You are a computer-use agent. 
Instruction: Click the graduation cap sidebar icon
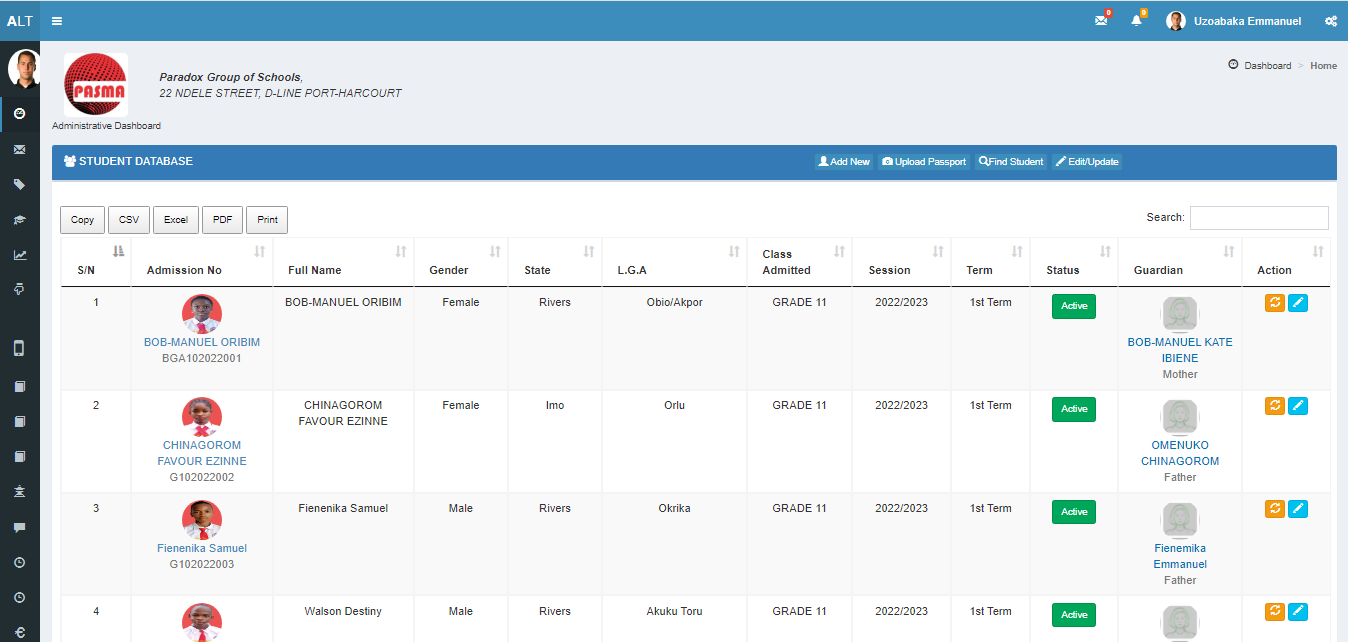pos(19,219)
